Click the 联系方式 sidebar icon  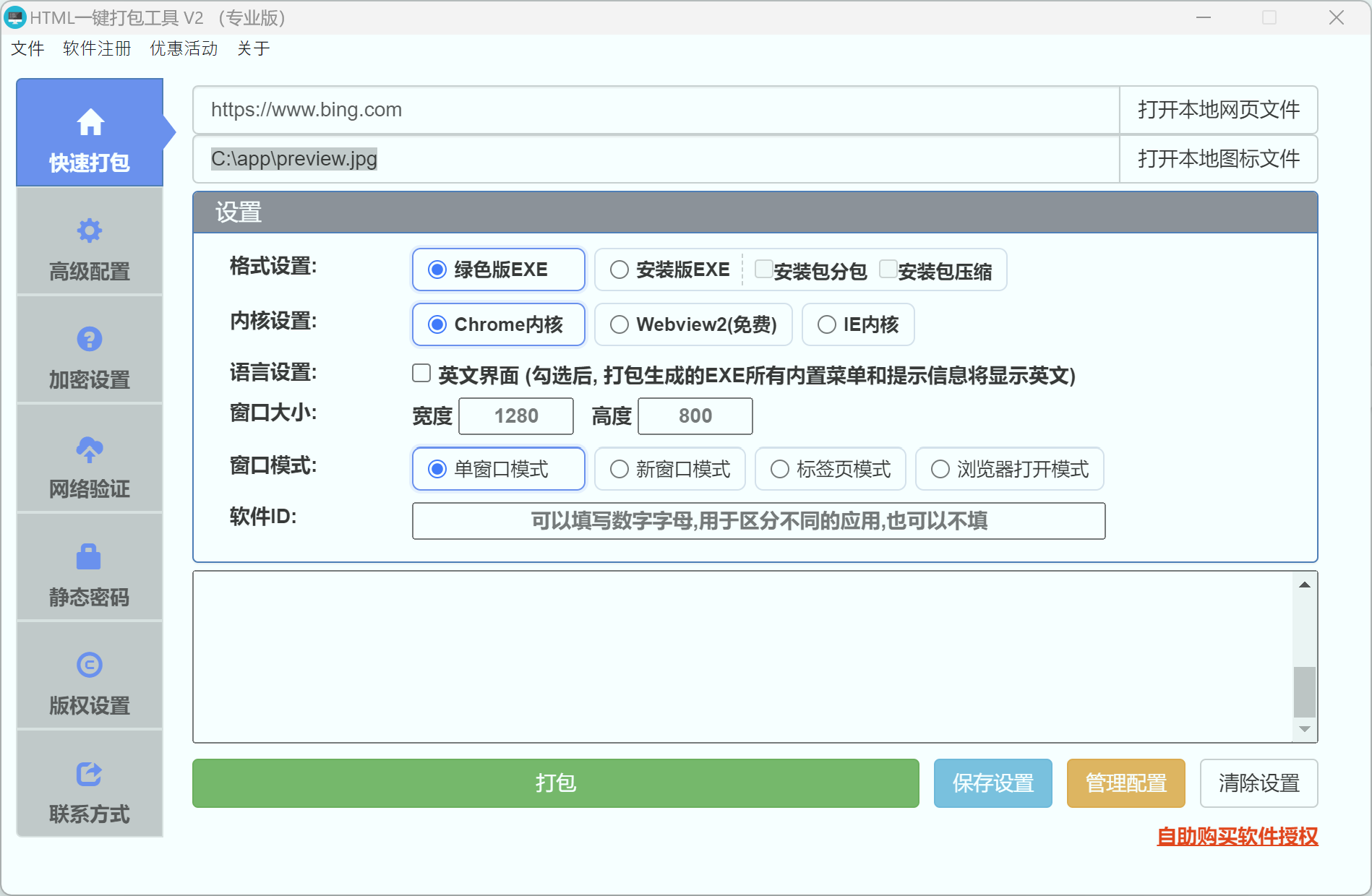(x=89, y=774)
